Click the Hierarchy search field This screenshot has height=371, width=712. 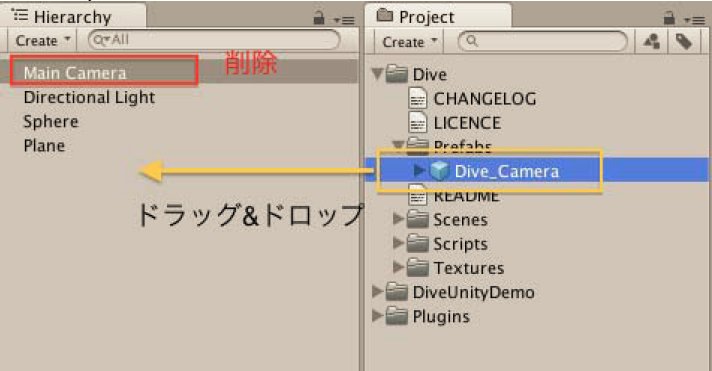point(214,40)
